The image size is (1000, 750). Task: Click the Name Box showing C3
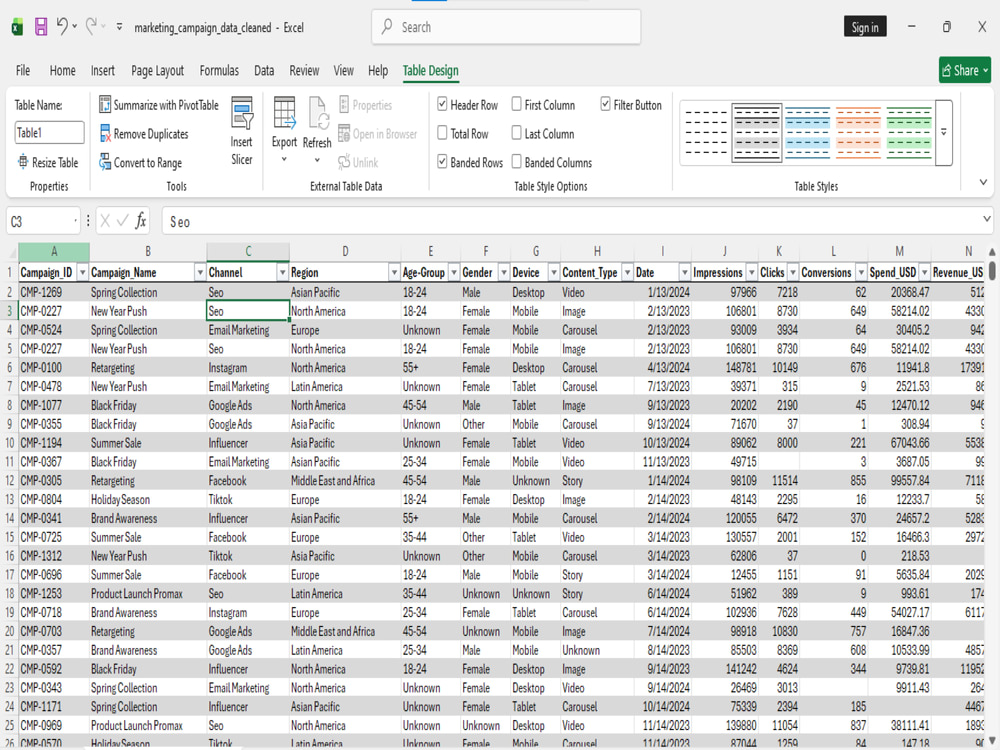40,221
